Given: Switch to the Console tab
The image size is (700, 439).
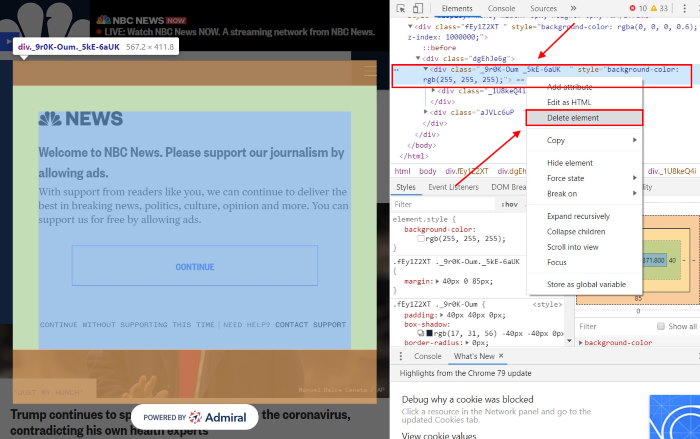Looking at the screenshot, I should coord(501,8).
